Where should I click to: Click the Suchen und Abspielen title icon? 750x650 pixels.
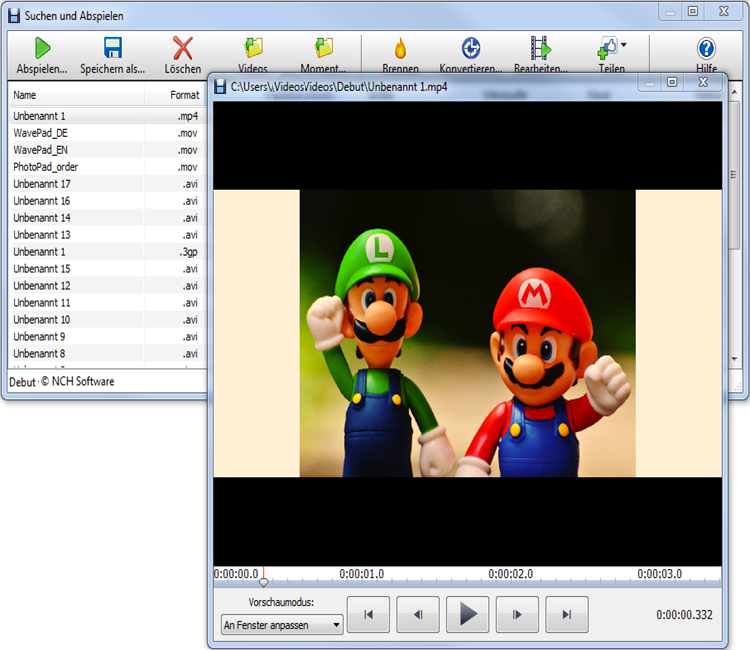pos(14,16)
